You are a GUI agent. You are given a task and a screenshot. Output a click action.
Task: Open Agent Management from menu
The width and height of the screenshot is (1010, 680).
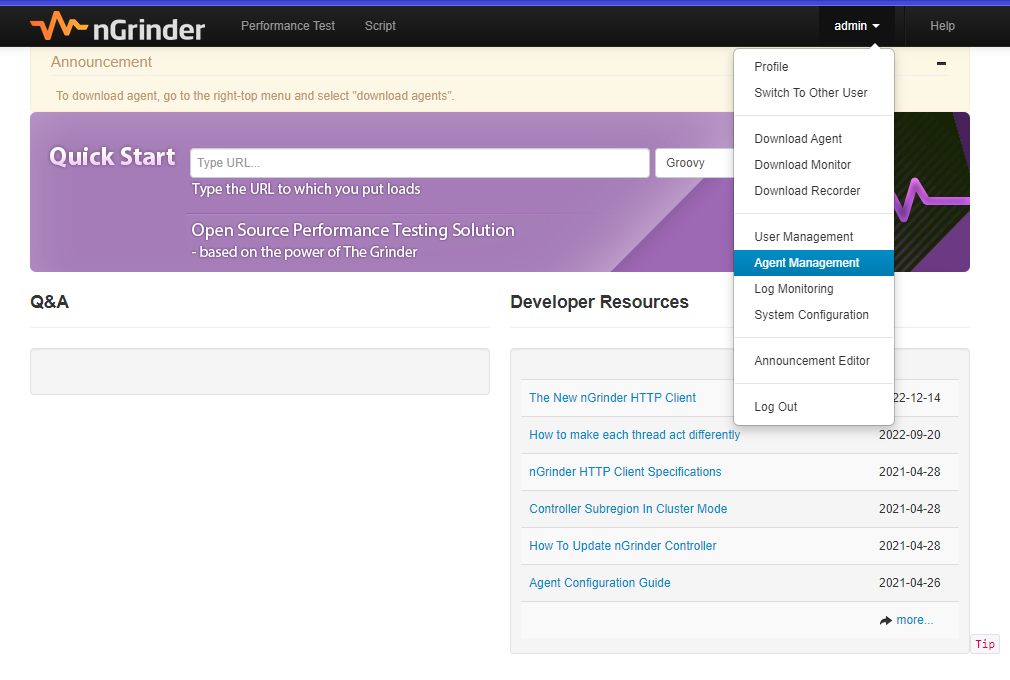click(814, 263)
